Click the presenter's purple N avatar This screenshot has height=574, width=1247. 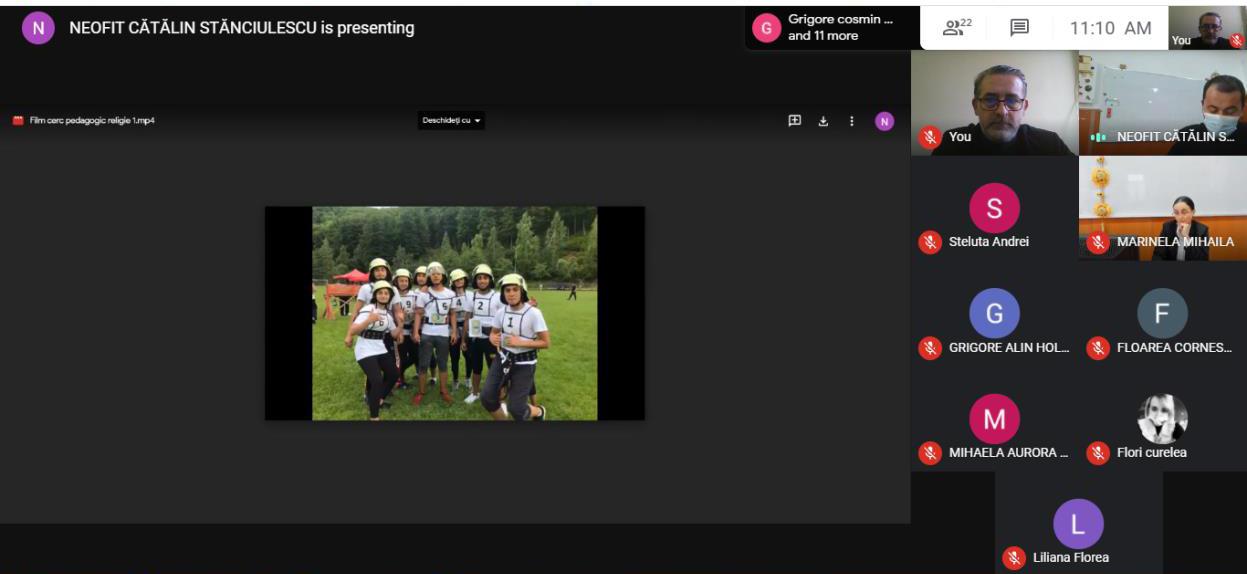tap(38, 28)
